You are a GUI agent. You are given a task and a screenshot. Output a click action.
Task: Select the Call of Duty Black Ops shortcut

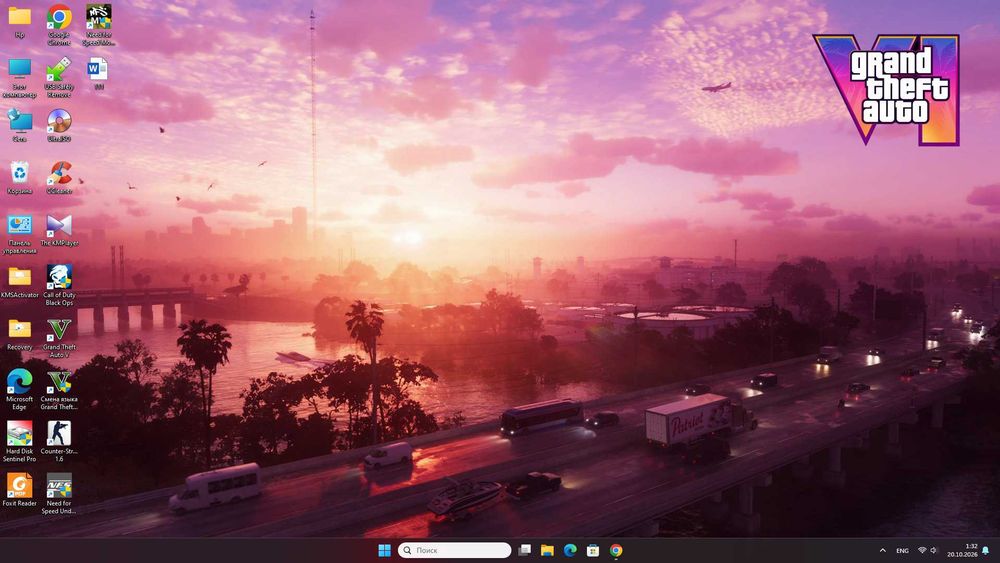point(59,286)
